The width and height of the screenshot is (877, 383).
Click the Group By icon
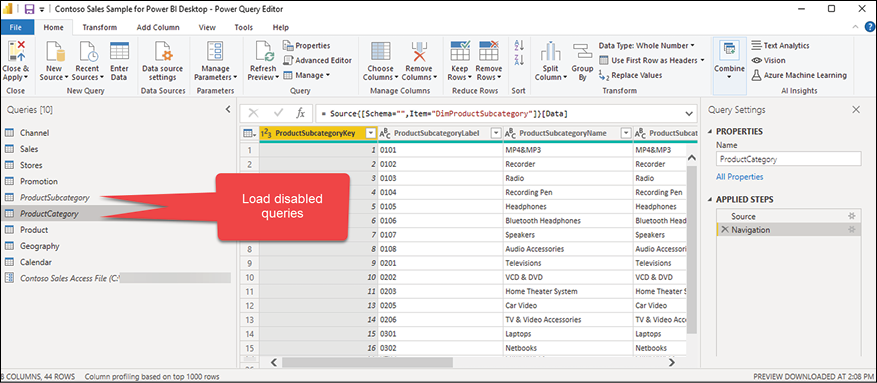pyautogui.click(x=582, y=51)
